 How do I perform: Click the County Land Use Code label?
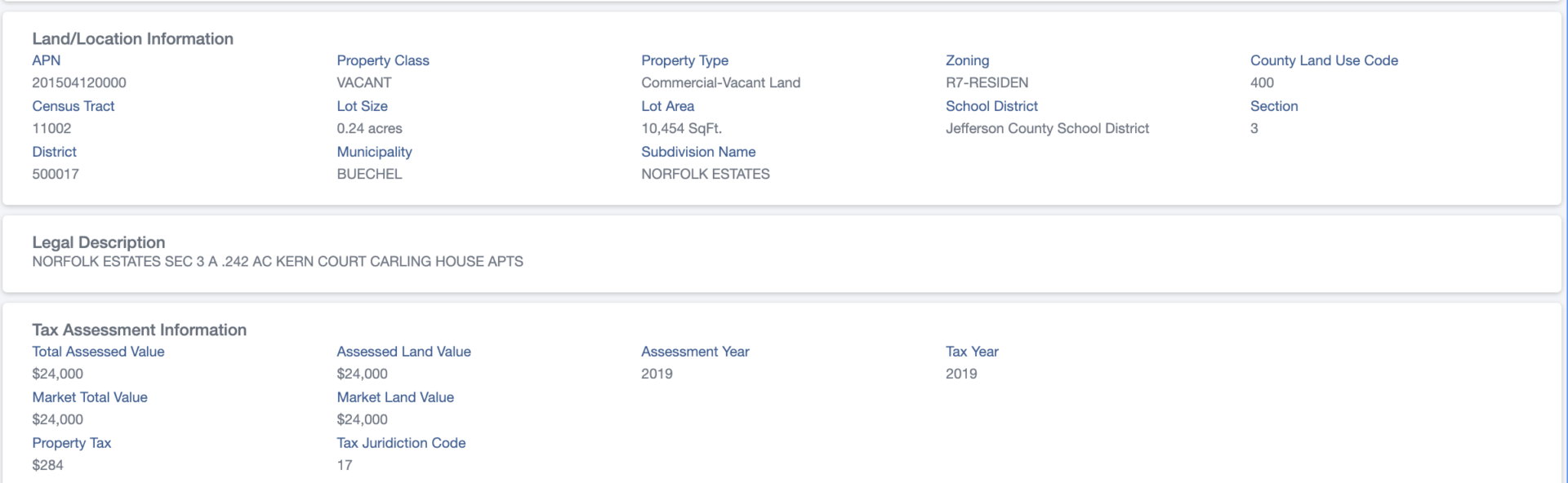tap(1324, 60)
